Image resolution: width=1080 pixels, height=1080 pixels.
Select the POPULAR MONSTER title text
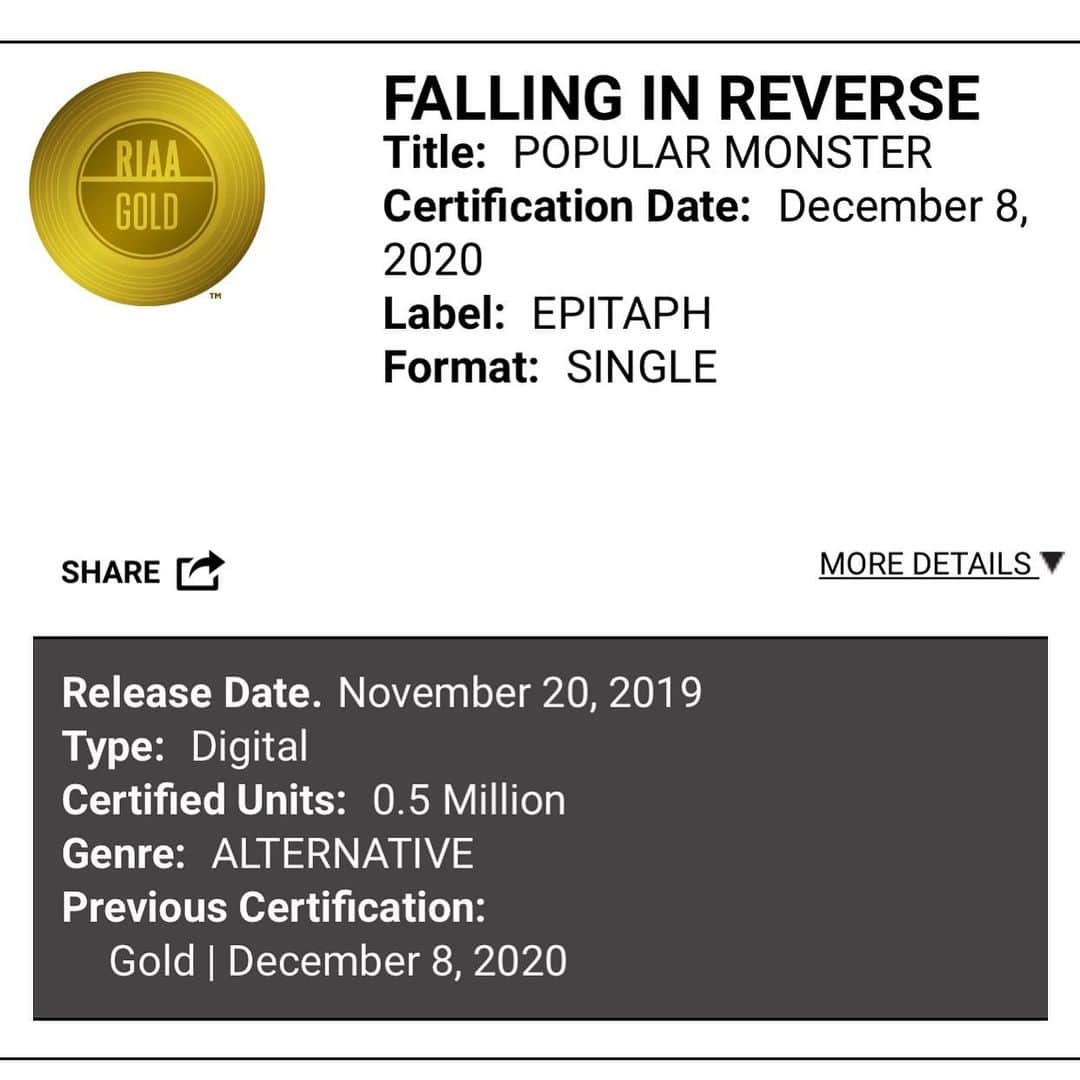tap(723, 152)
